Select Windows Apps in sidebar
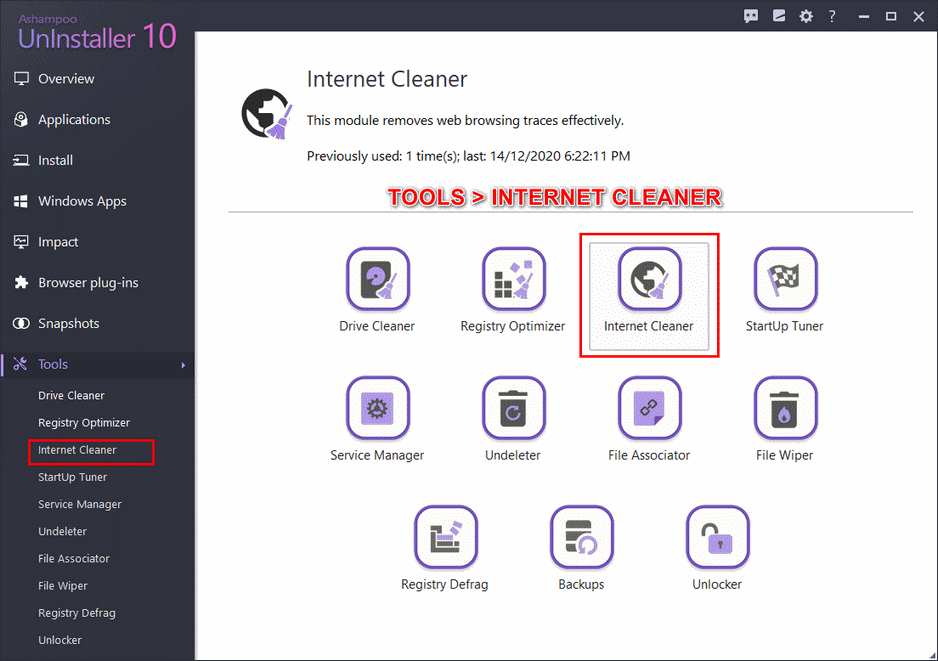938x661 pixels. click(82, 202)
